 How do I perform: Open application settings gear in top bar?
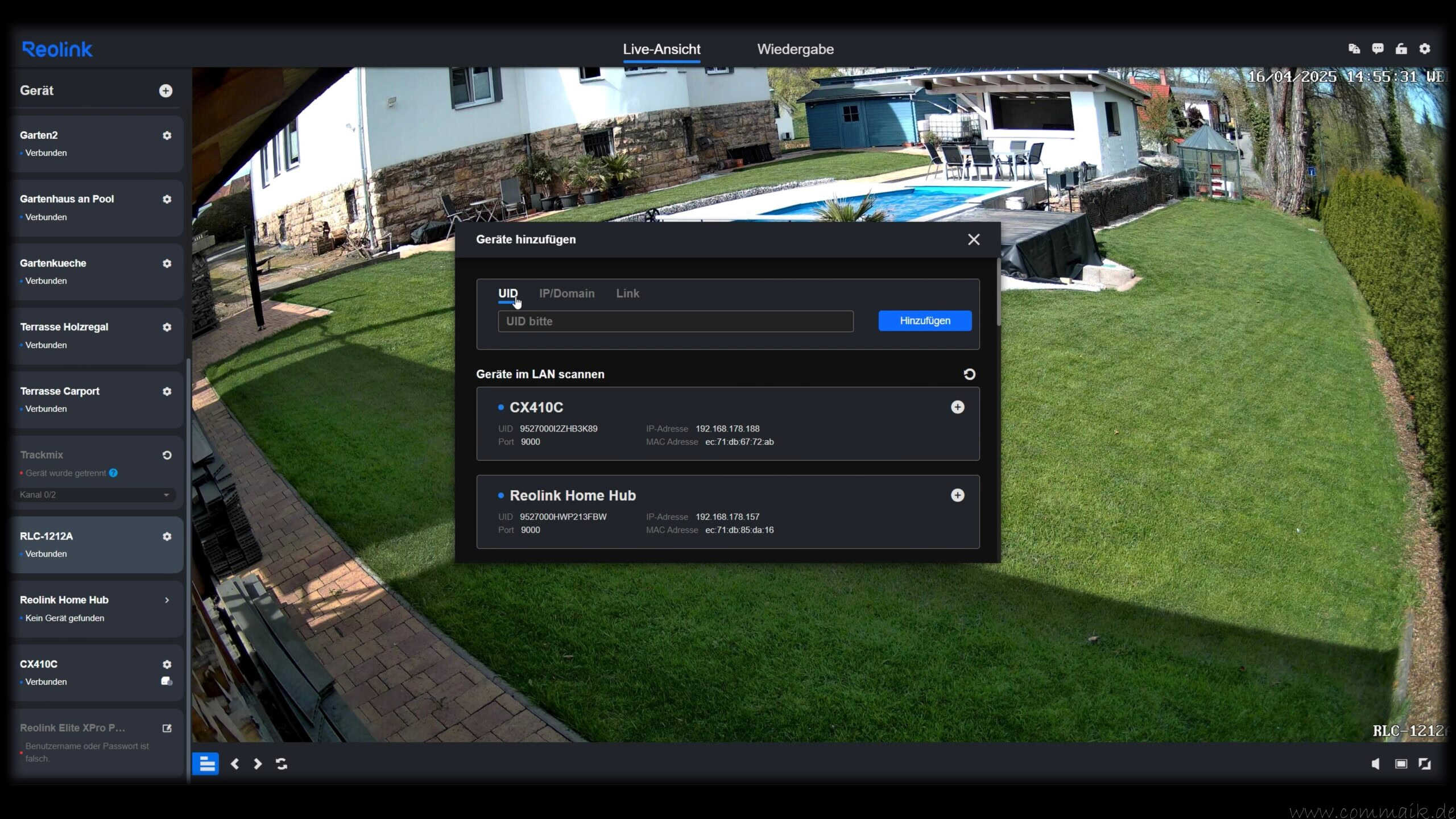click(x=1425, y=49)
